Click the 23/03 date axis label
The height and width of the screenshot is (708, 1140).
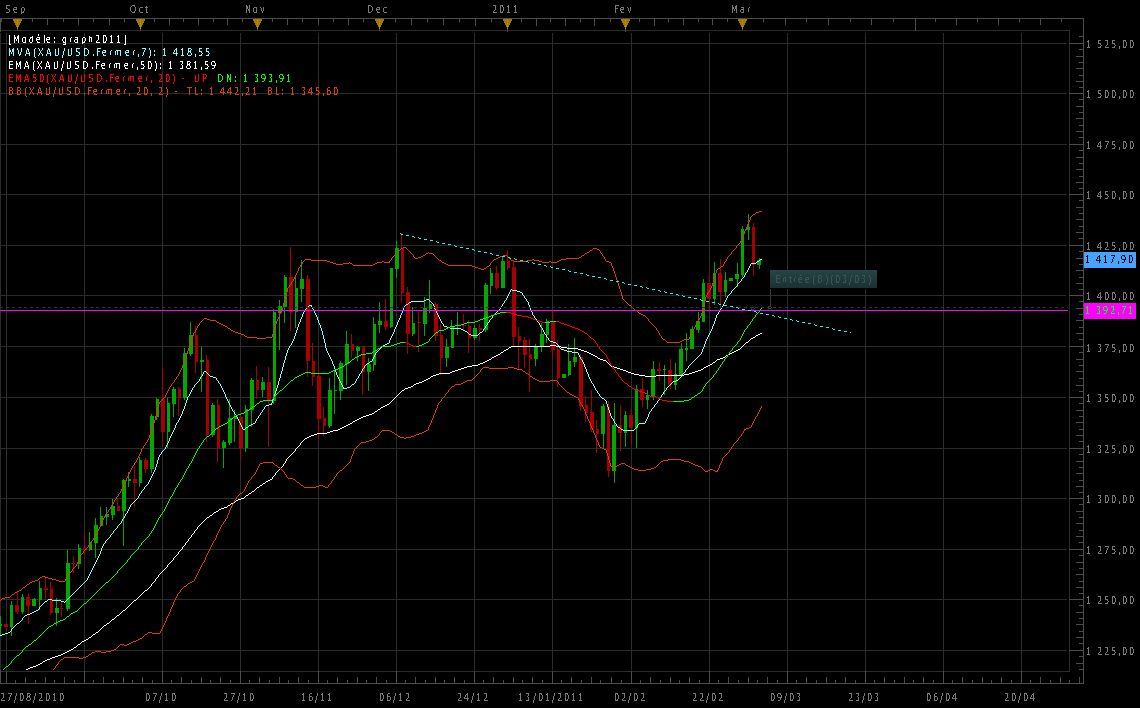coord(864,698)
